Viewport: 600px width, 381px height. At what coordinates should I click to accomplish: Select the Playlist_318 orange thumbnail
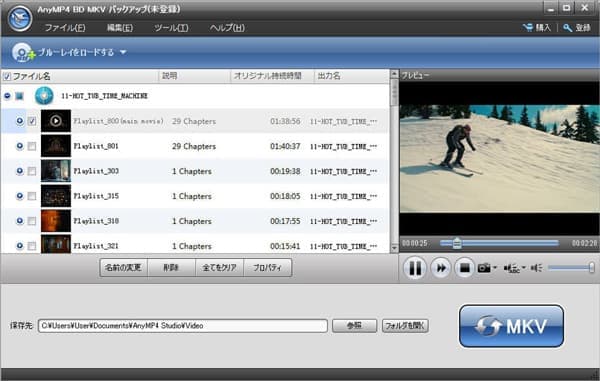[x=56, y=221]
